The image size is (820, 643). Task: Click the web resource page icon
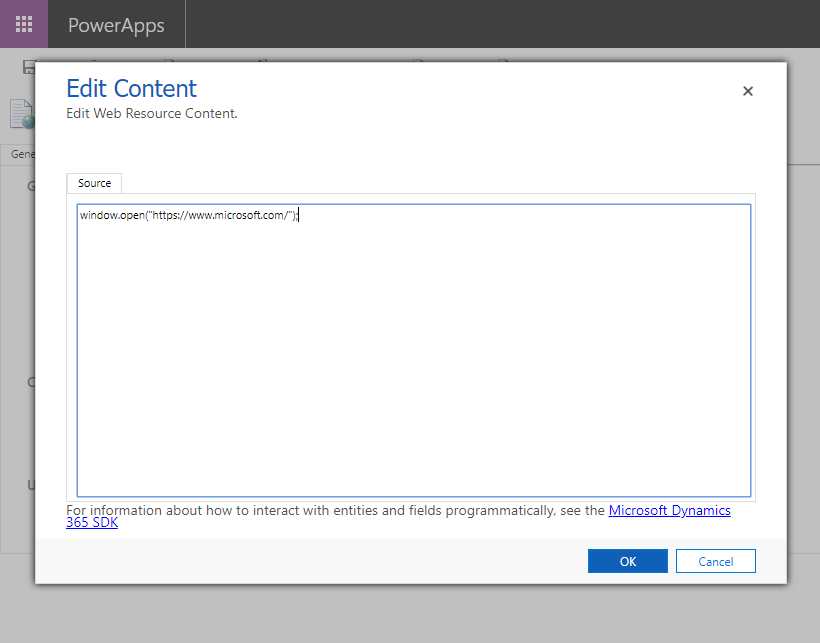pyautogui.click(x=21, y=114)
